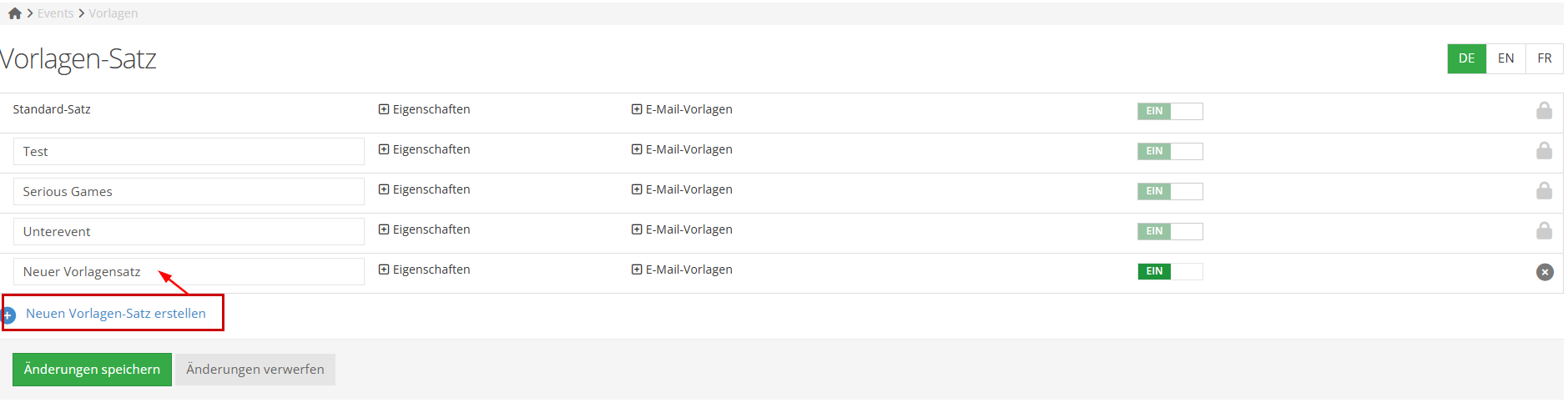1568x408 pixels.
Task: Switch language to FR
Action: [1544, 58]
